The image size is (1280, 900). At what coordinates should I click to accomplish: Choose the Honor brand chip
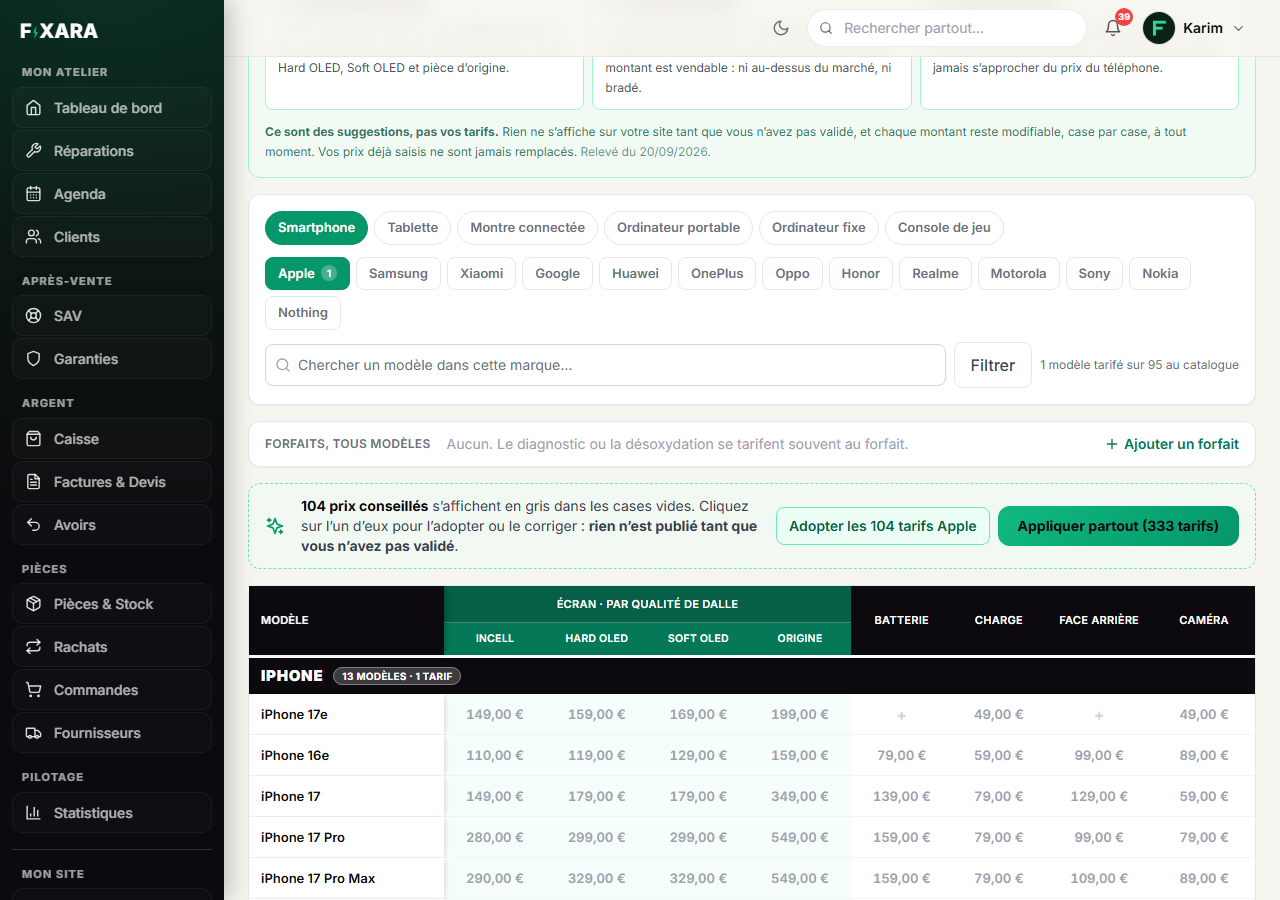pos(861,273)
